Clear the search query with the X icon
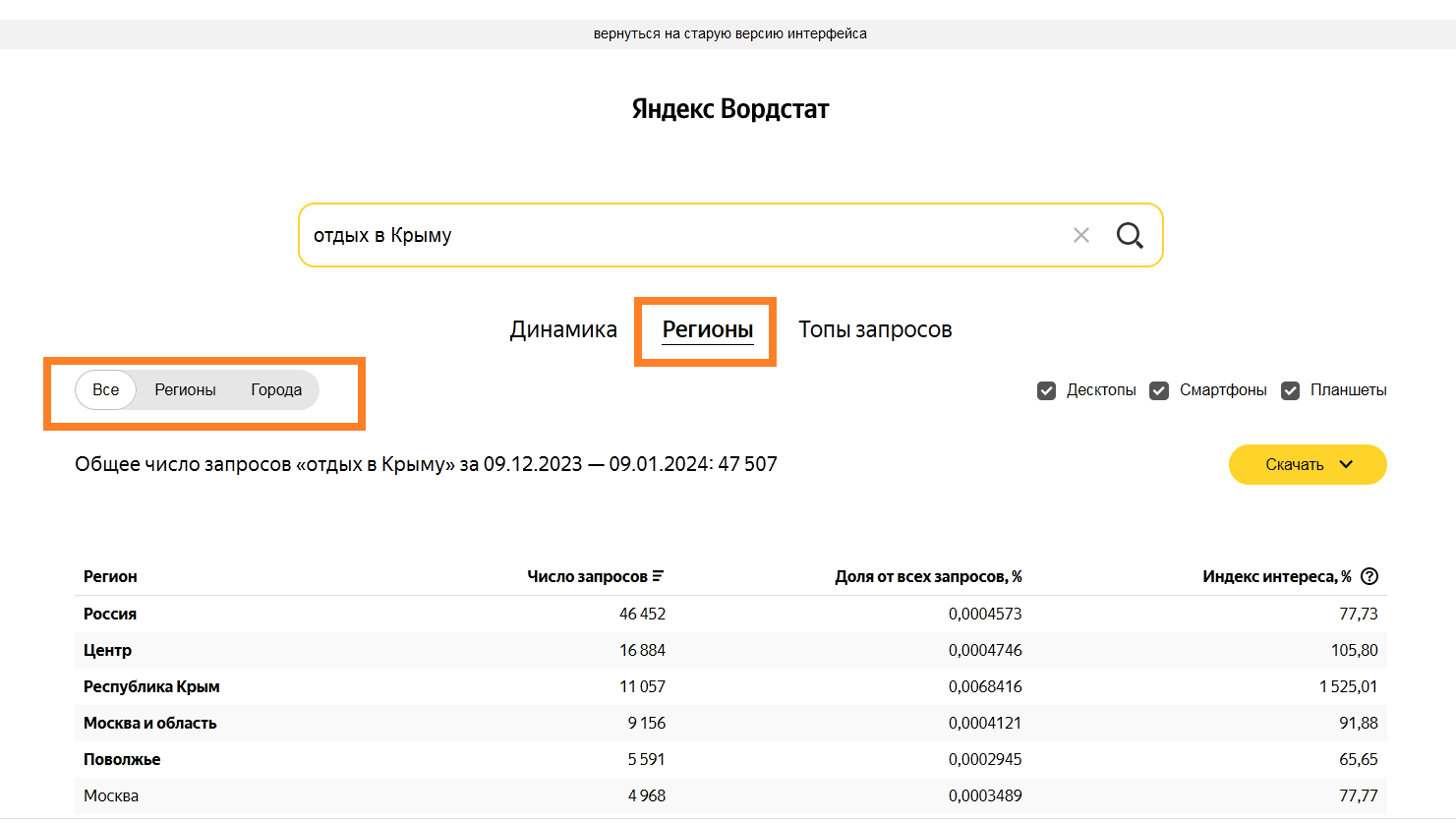The height and width of the screenshot is (823, 1456). pos(1081,235)
